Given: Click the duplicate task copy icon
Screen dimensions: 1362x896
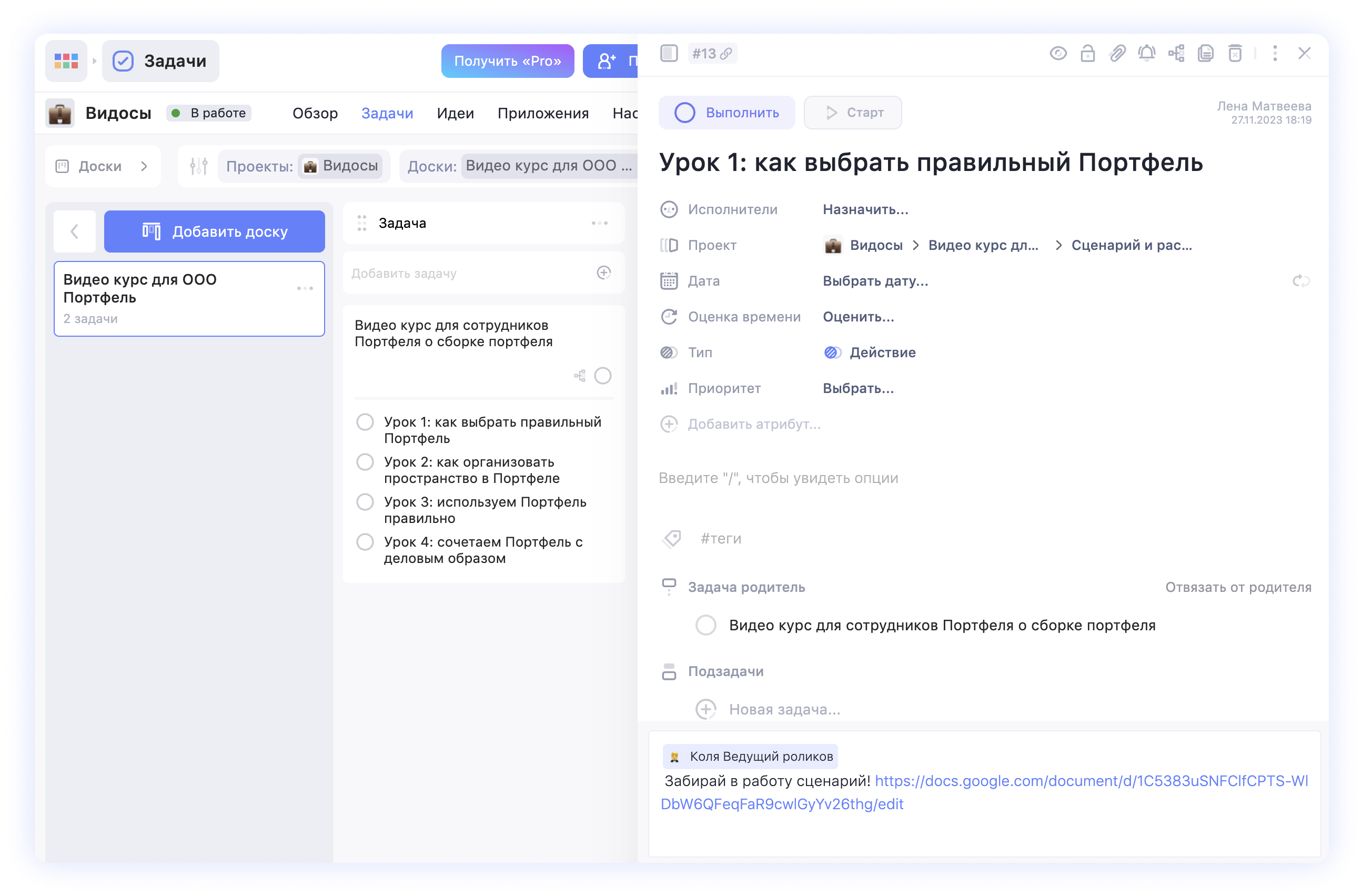Looking at the screenshot, I should 1205,53.
